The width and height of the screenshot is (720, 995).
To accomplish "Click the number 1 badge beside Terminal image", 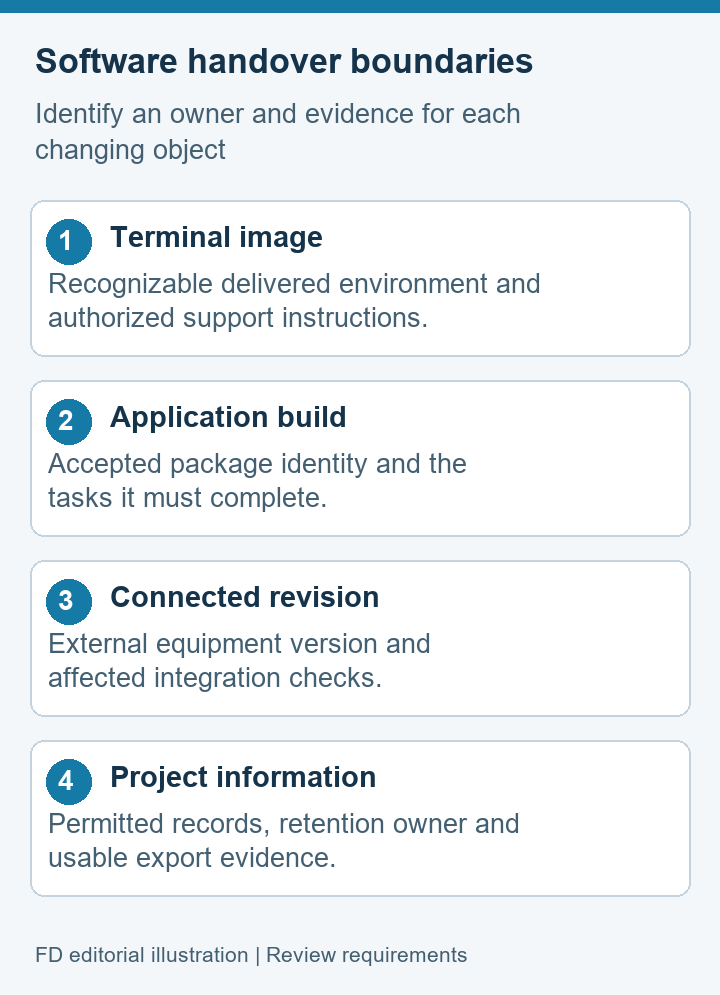I will click(x=69, y=242).
